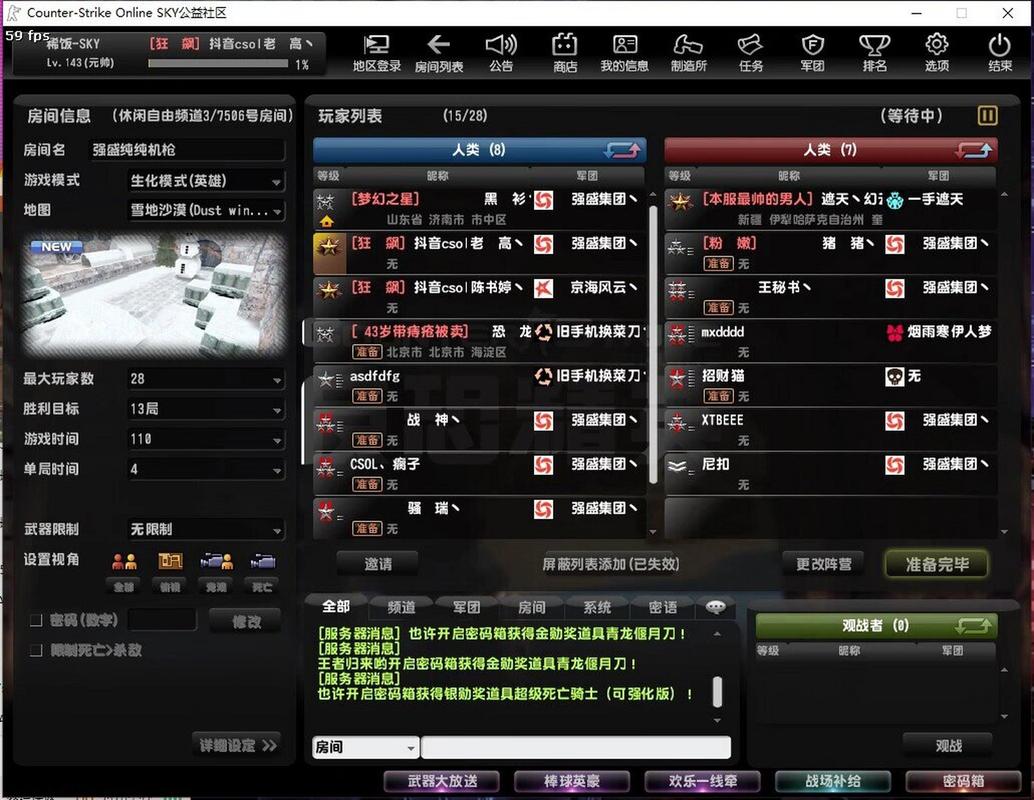Enable the 限制死亡>杀敌 checkbox

(38, 648)
